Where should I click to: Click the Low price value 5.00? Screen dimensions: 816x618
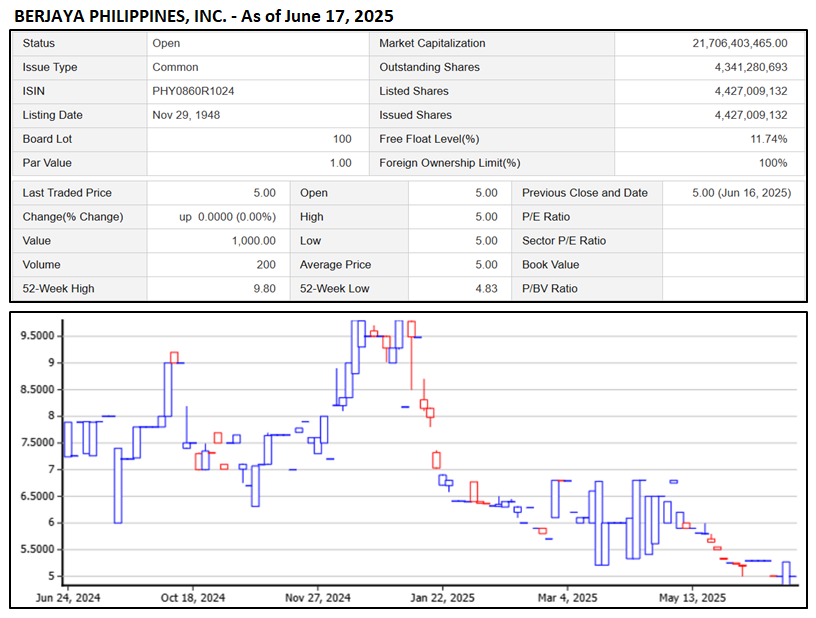tap(486, 241)
